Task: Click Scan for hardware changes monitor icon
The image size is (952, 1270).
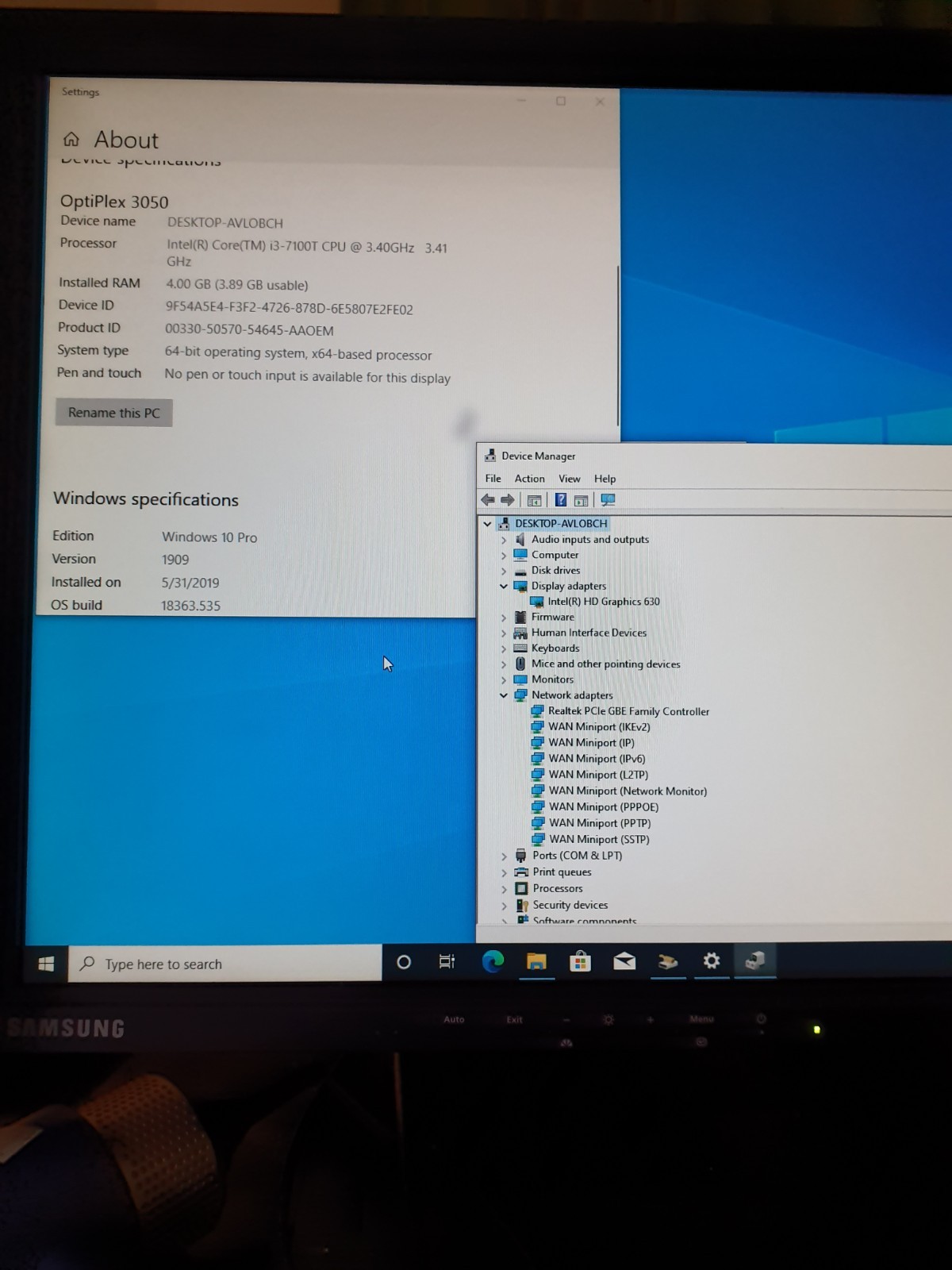Action: pyautogui.click(x=608, y=500)
